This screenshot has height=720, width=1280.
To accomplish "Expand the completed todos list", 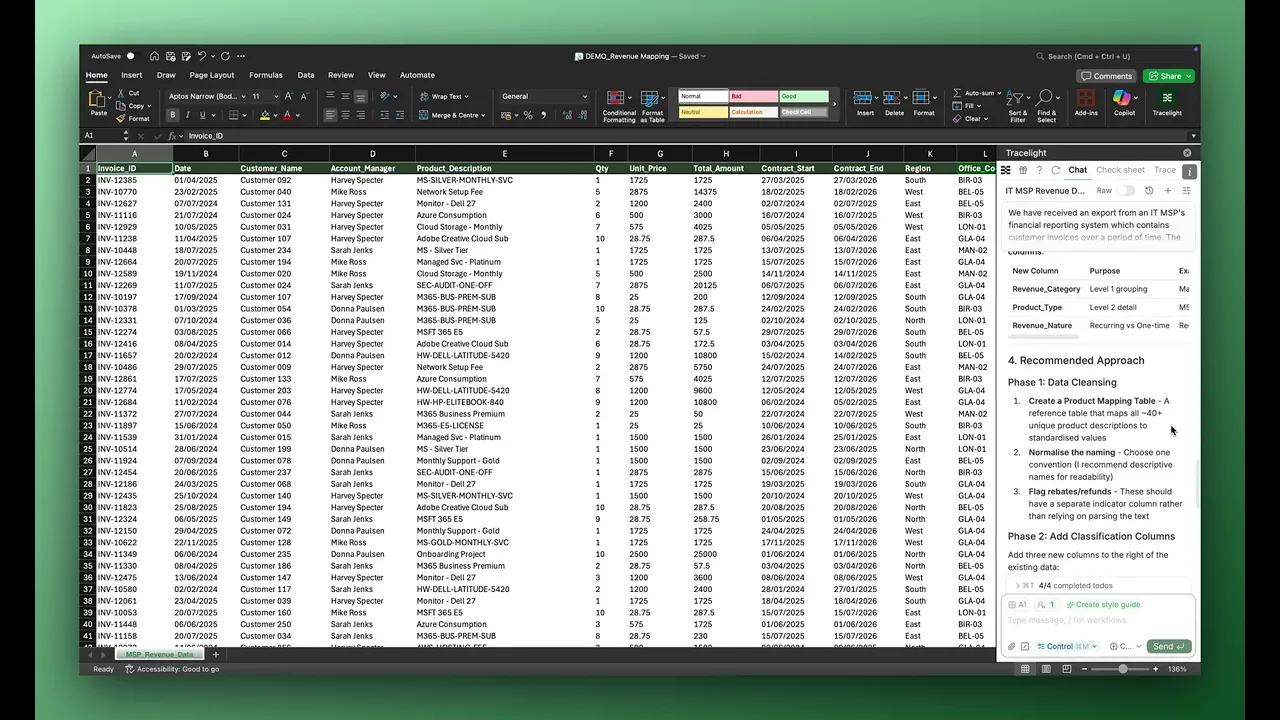I will [x=1017, y=586].
